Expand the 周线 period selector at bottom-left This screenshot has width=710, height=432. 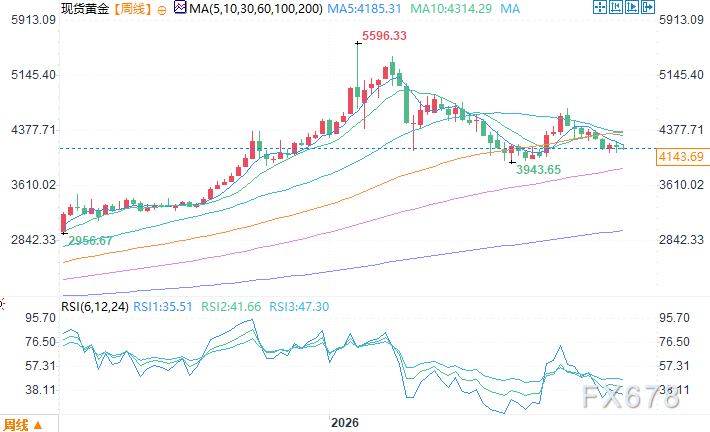pos(23,425)
